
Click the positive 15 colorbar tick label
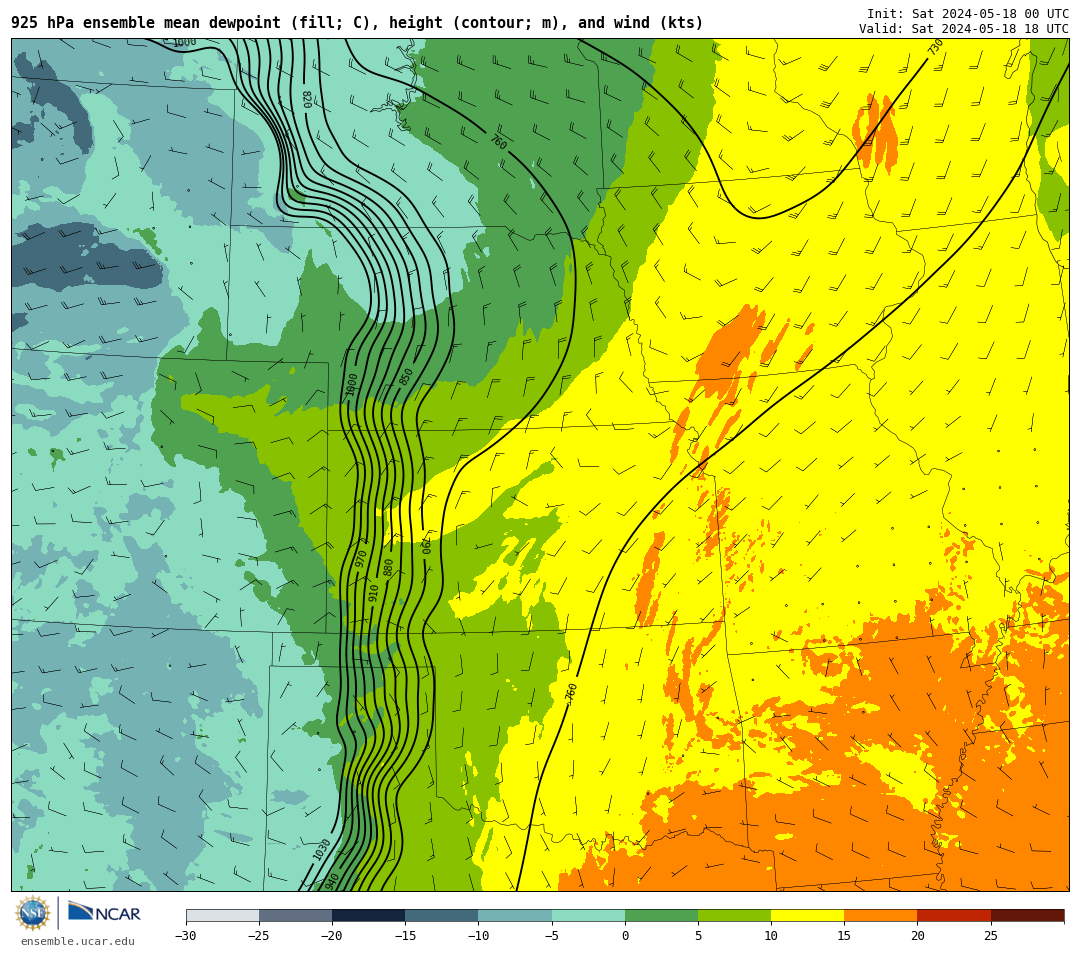(x=844, y=935)
